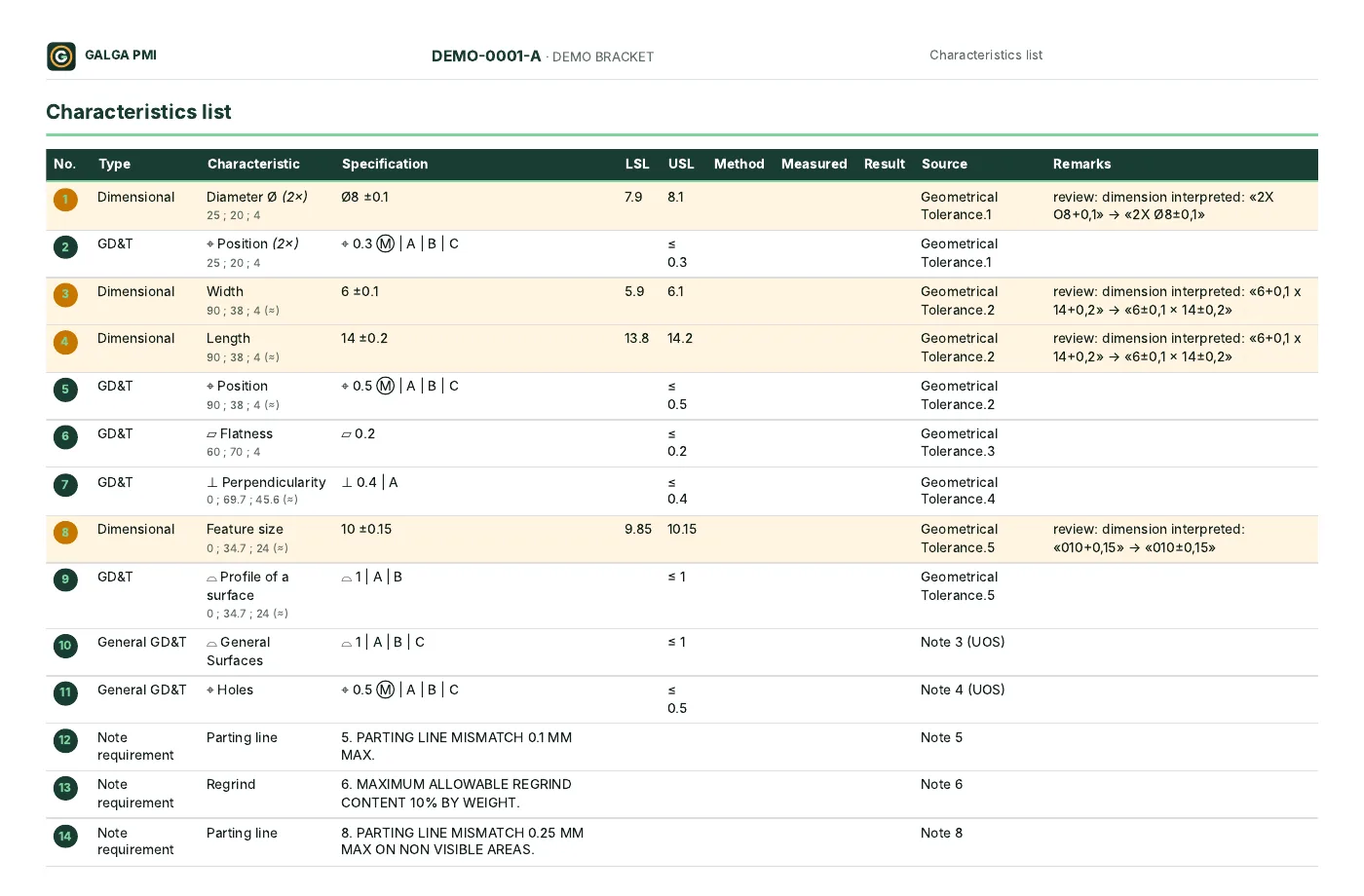Select the green number 9 badge
The height and width of the screenshot is (896, 1364).
pos(65,579)
